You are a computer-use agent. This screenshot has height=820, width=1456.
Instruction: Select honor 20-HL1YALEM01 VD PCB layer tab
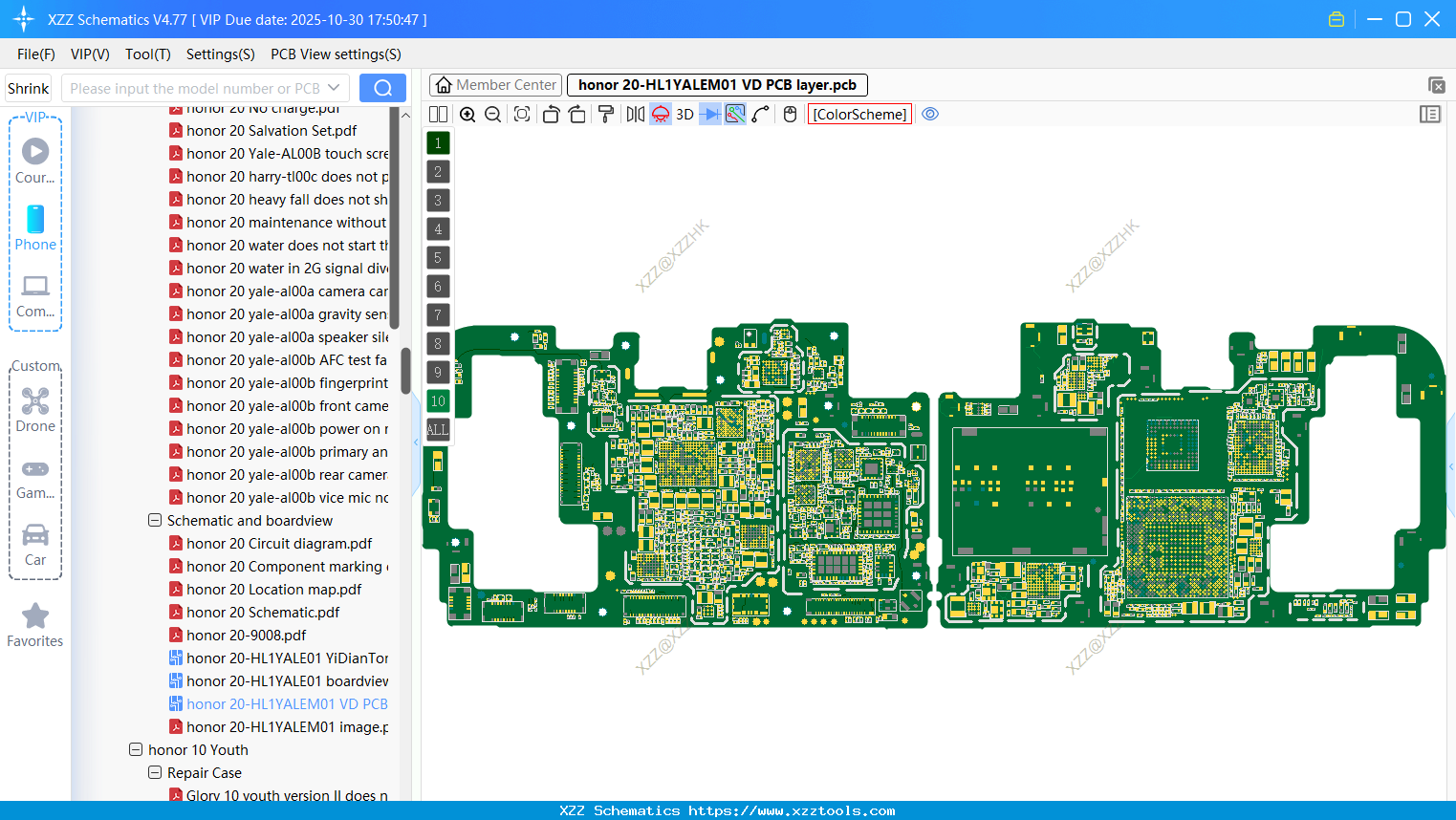click(717, 85)
